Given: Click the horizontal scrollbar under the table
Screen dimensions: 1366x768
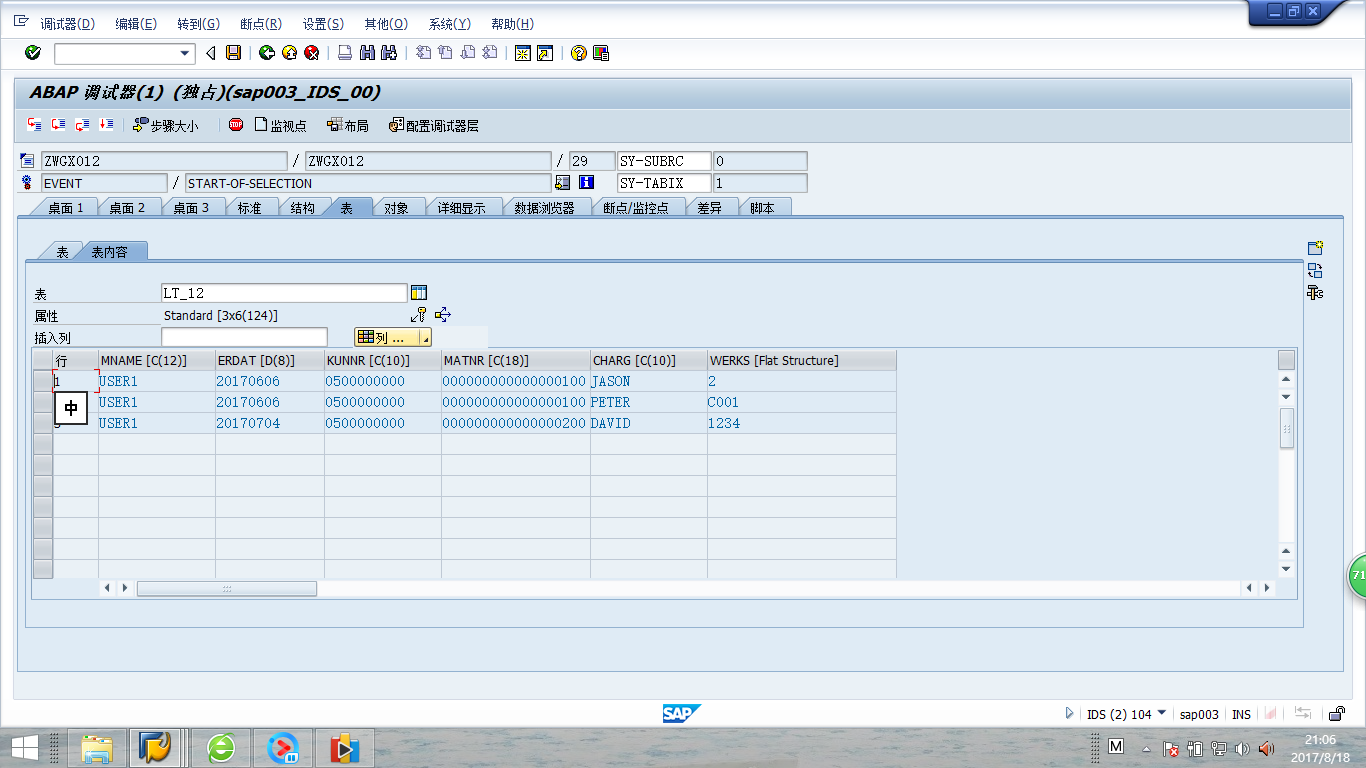Looking at the screenshot, I should coord(226,588).
